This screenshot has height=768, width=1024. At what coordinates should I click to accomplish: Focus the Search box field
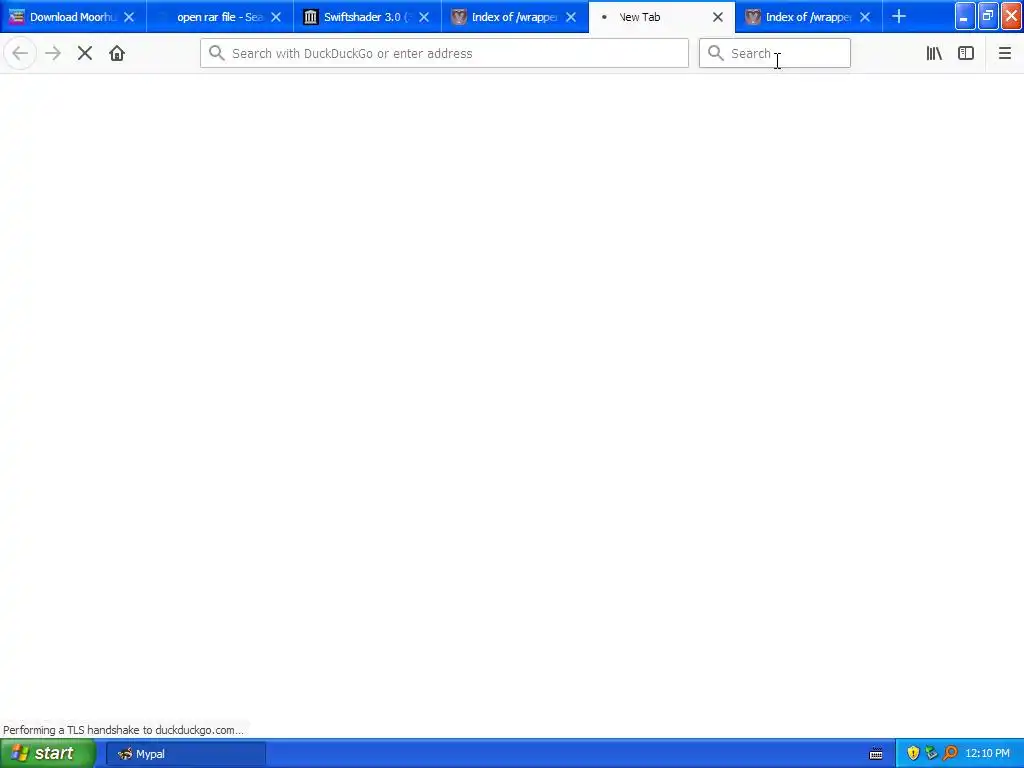pos(775,53)
